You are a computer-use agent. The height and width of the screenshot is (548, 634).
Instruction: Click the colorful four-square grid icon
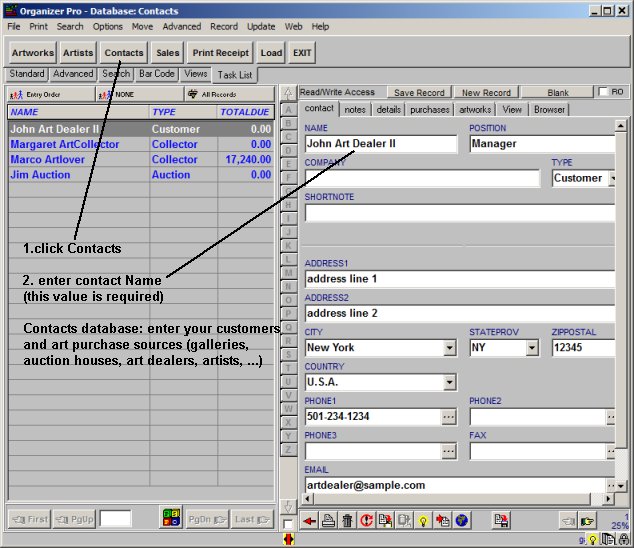click(171, 517)
